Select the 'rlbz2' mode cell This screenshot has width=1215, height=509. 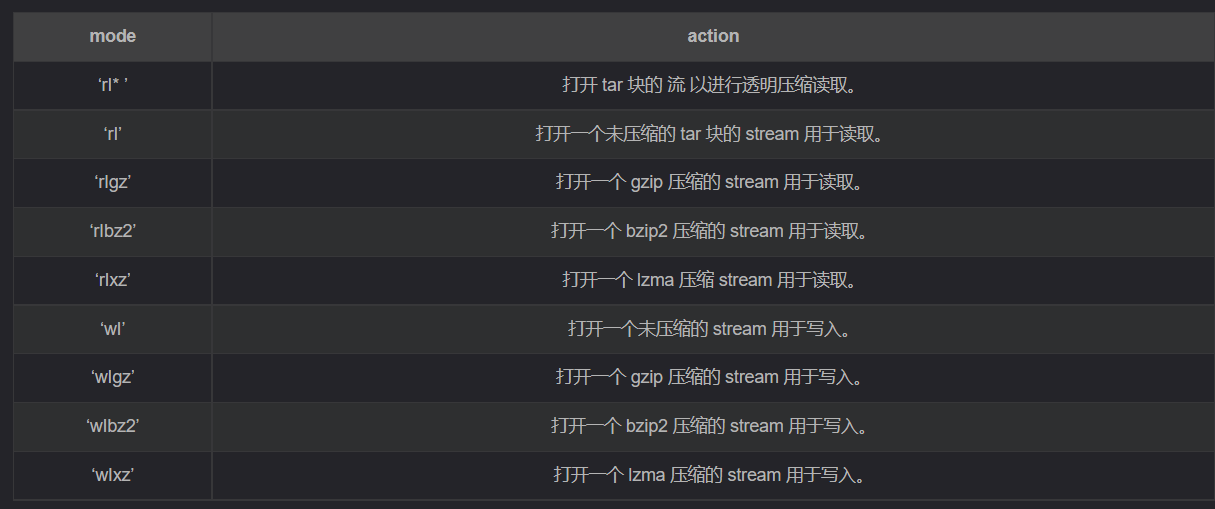pos(113,231)
